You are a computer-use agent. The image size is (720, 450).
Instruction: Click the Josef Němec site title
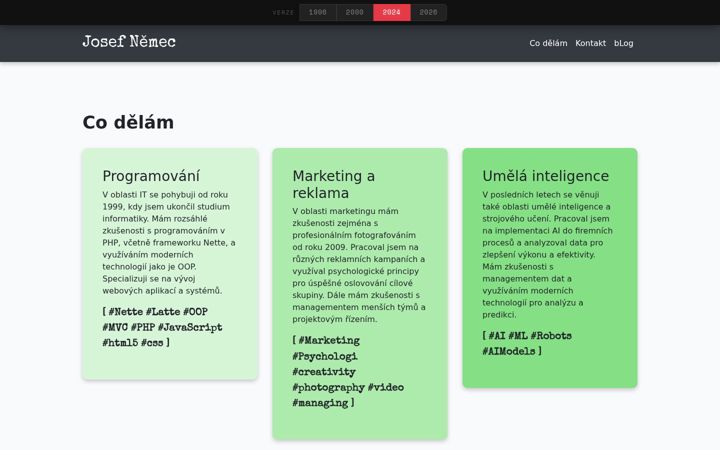[129, 42]
